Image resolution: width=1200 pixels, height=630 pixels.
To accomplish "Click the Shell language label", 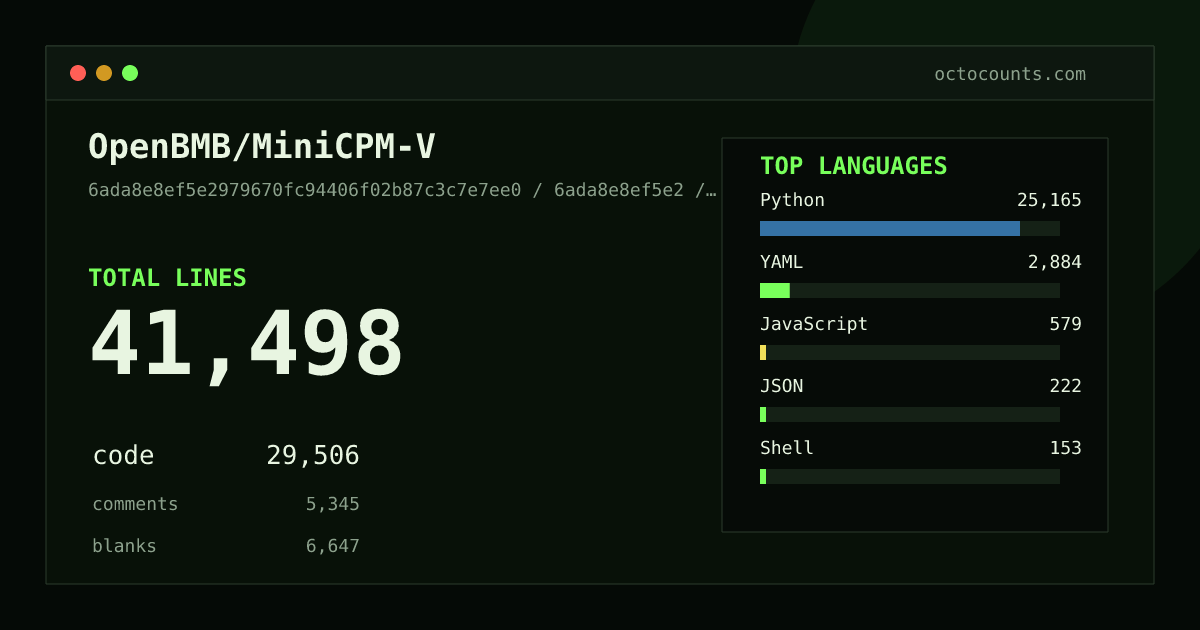I will tap(787, 448).
